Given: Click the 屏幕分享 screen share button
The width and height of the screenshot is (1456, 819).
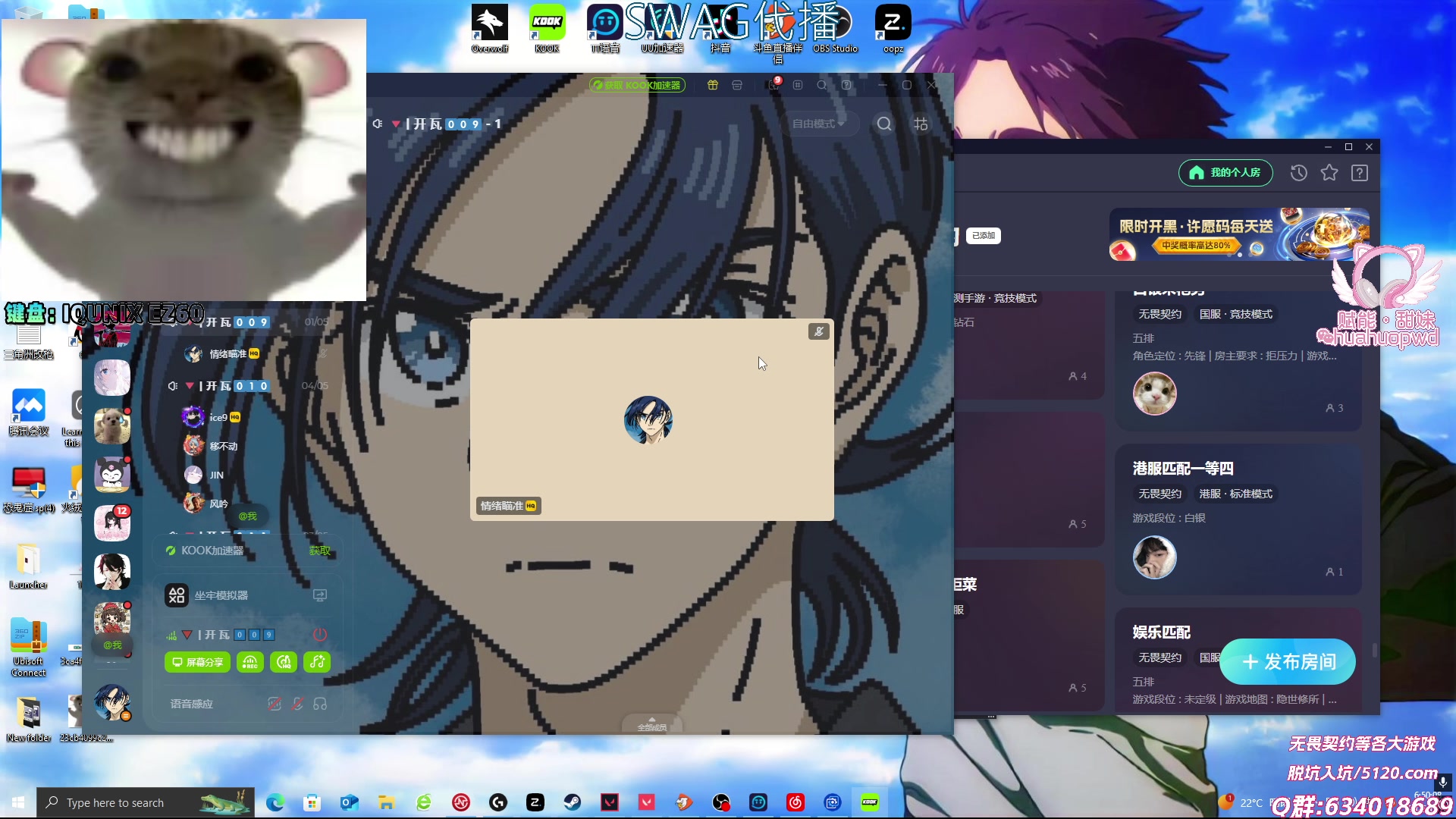Looking at the screenshot, I should coord(197,662).
